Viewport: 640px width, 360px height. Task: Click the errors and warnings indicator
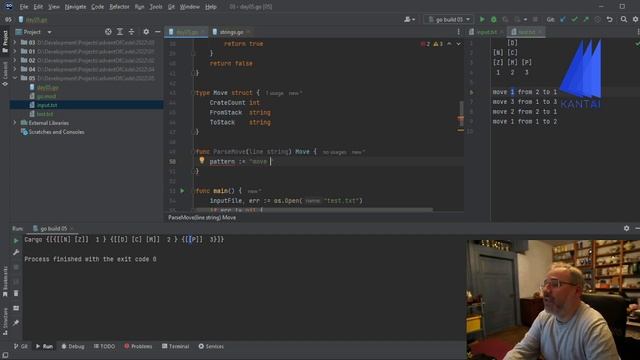[x=432, y=44]
